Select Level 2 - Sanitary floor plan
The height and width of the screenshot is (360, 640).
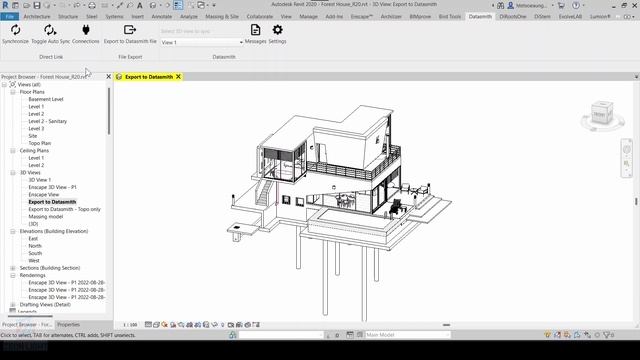coord(48,121)
